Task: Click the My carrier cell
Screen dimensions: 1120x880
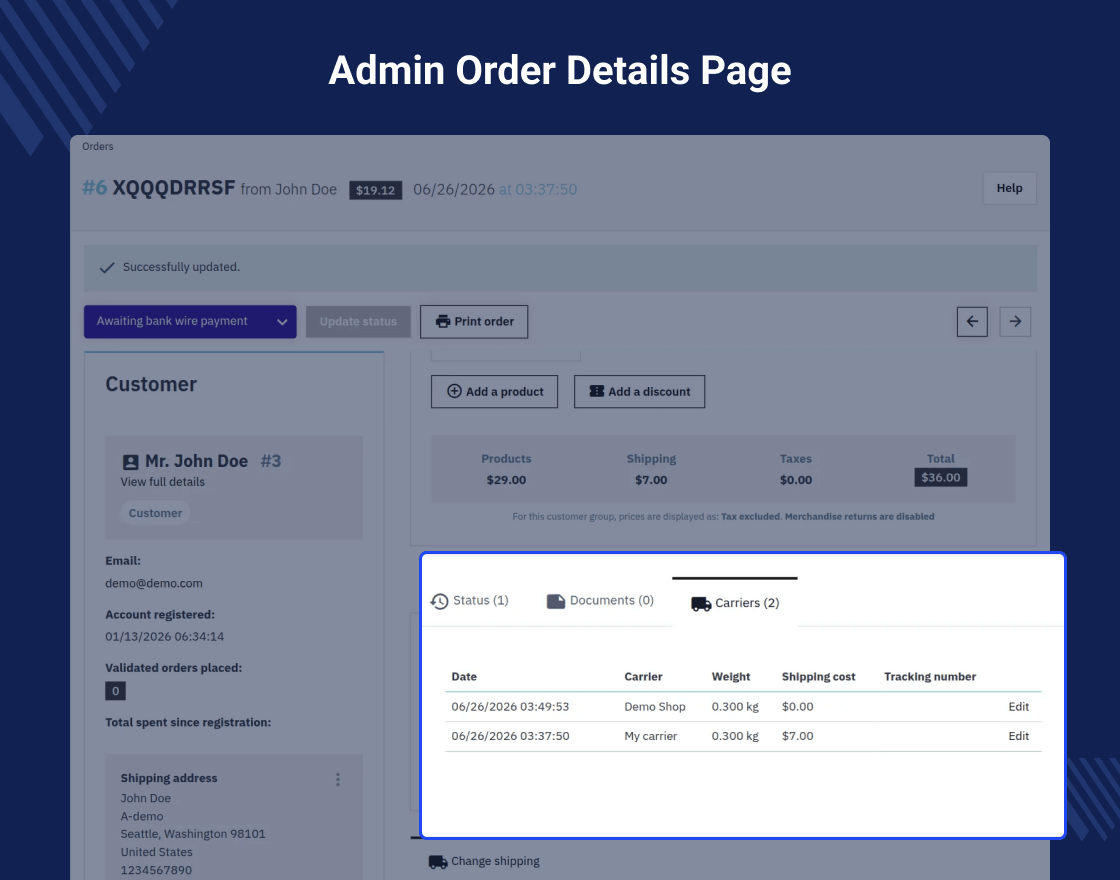Action: pyautogui.click(x=651, y=736)
